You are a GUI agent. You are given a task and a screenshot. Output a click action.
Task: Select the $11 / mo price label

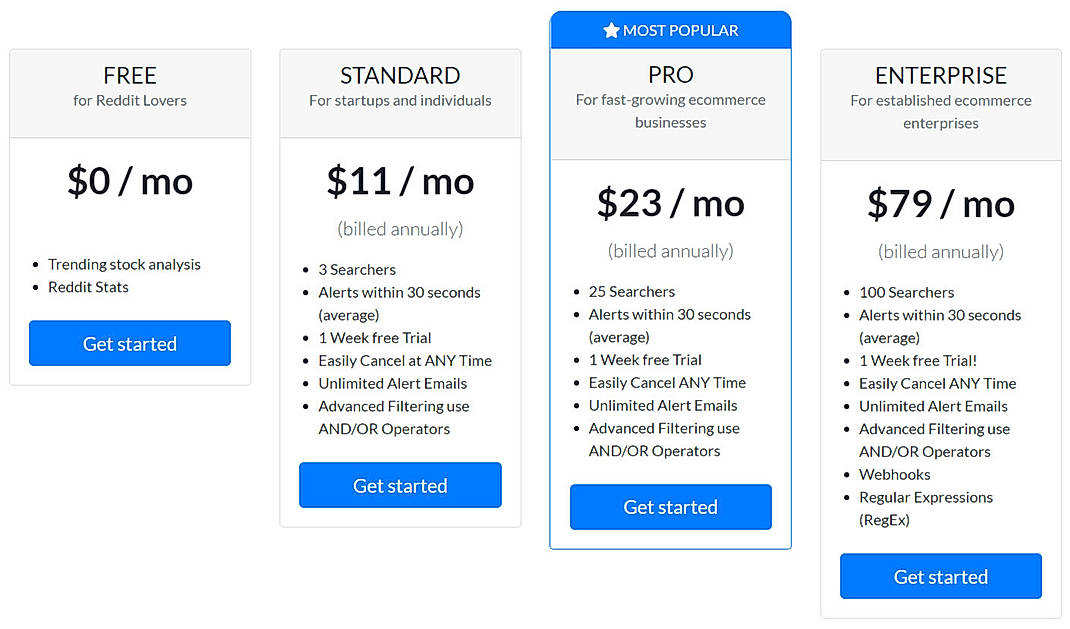pos(400,182)
